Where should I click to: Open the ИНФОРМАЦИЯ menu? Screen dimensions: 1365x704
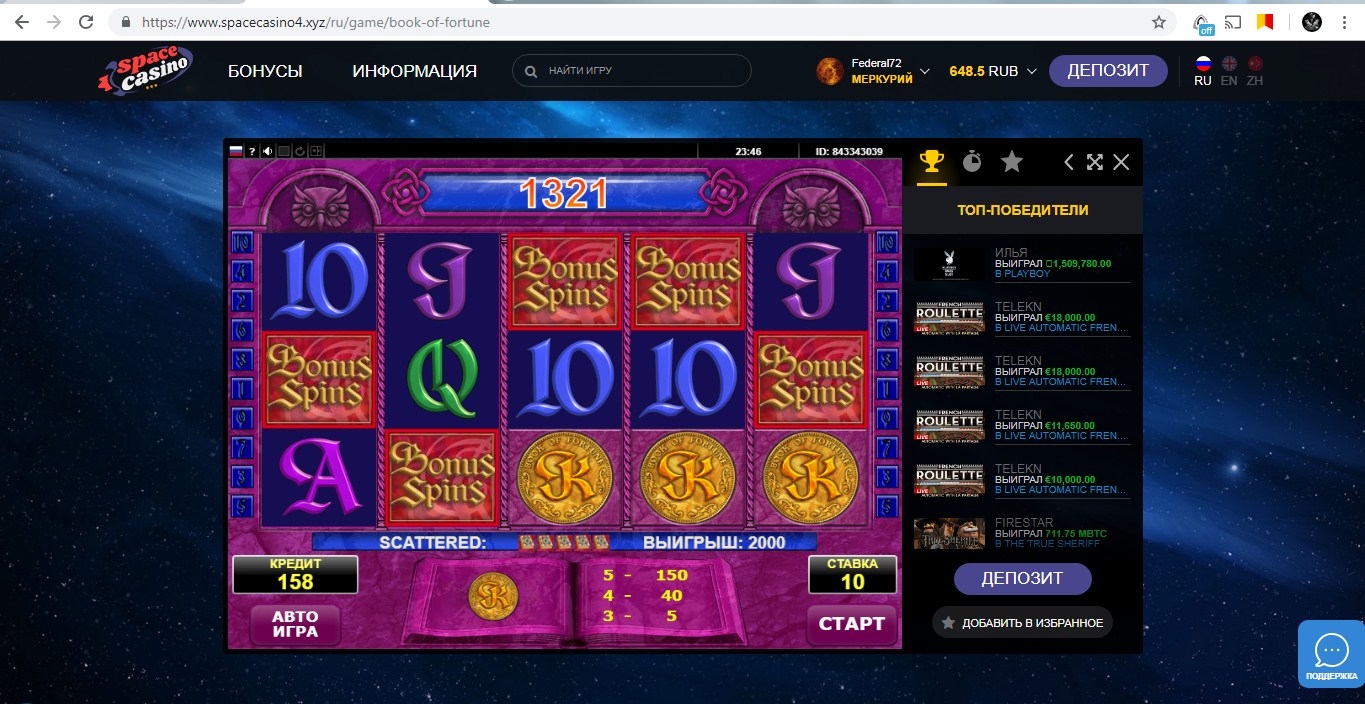pyautogui.click(x=414, y=71)
